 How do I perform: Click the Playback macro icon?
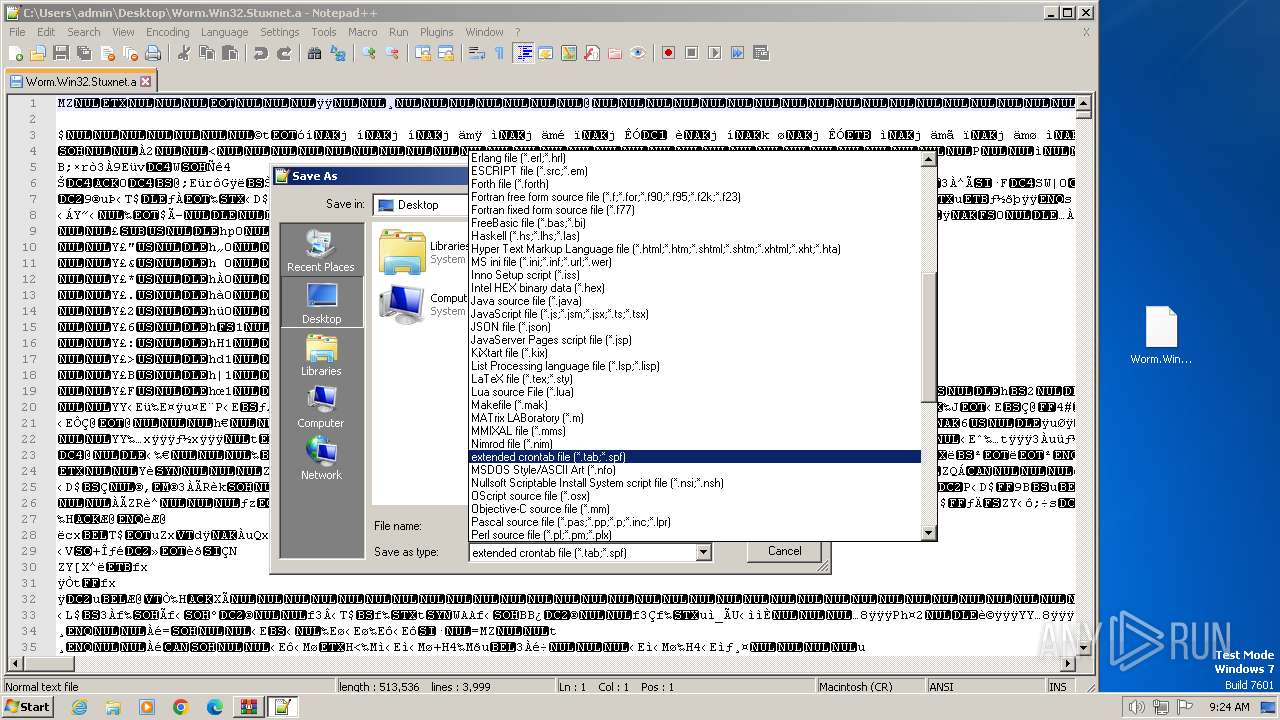pos(714,53)
